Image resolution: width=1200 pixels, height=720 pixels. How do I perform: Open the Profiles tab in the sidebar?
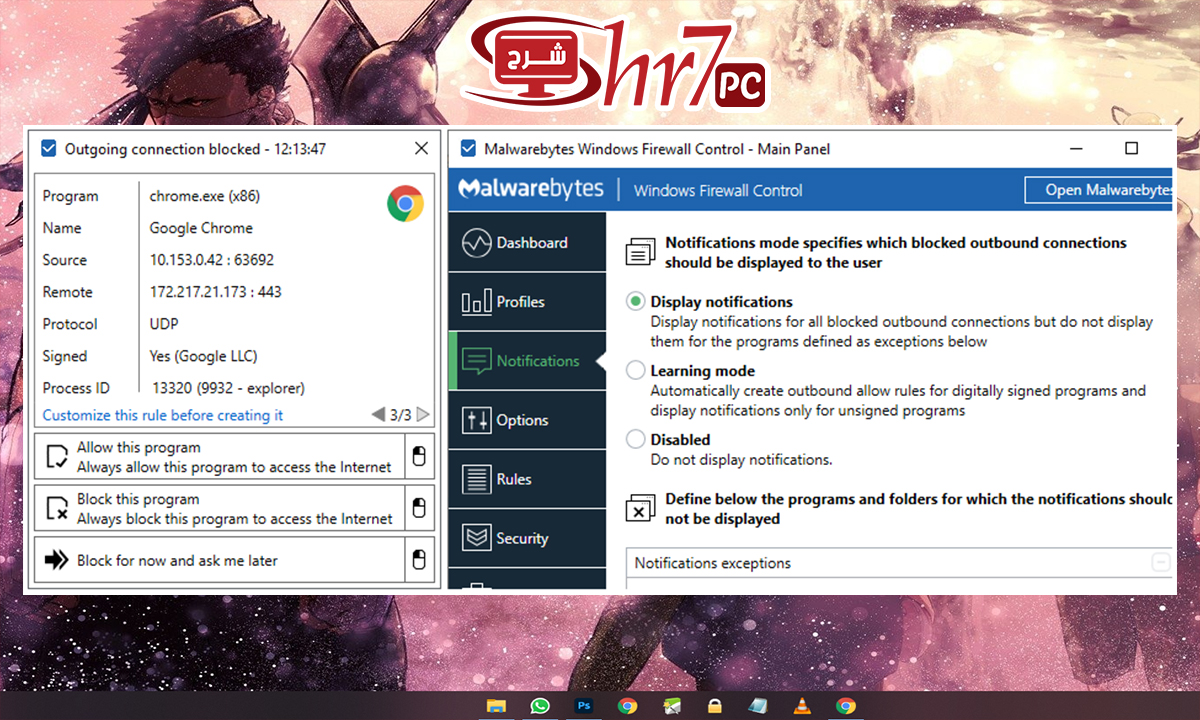[527, 301]
